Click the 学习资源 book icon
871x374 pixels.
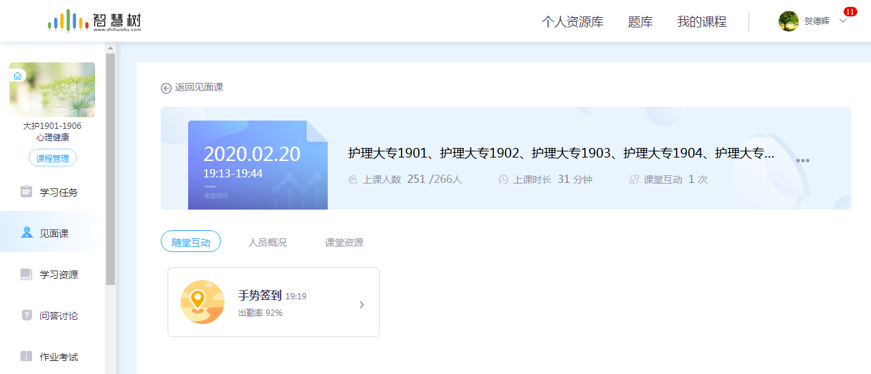(26, 274)
